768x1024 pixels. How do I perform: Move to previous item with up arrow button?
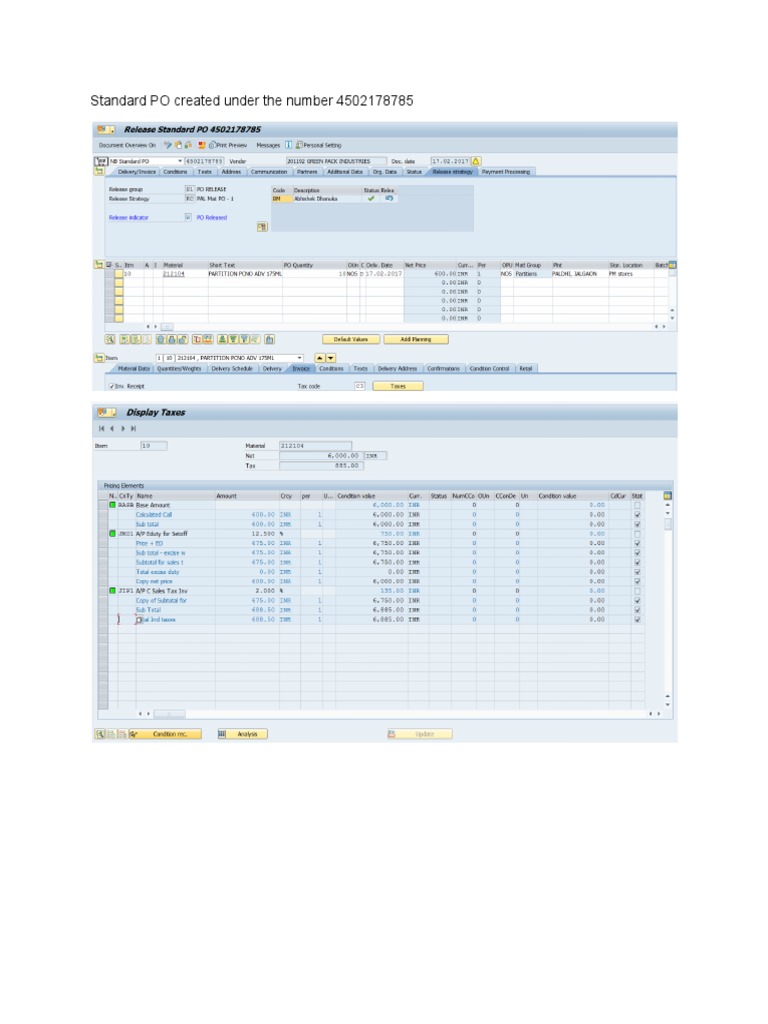tap(319, 358)
